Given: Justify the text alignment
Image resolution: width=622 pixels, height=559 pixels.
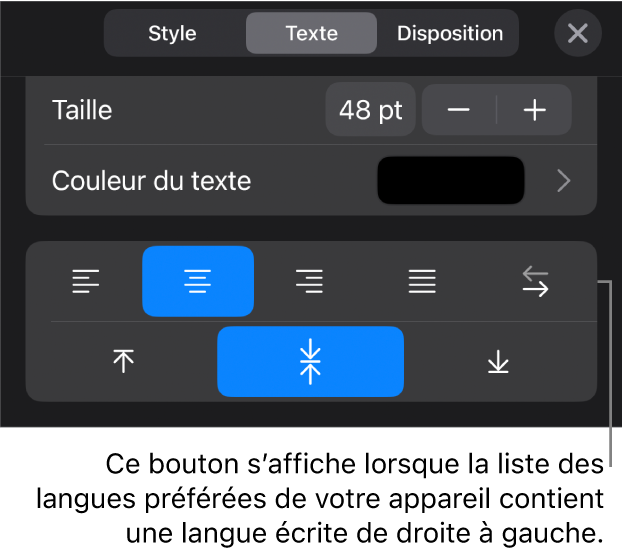Looking at the screenshot, I should tap(422, 281).
